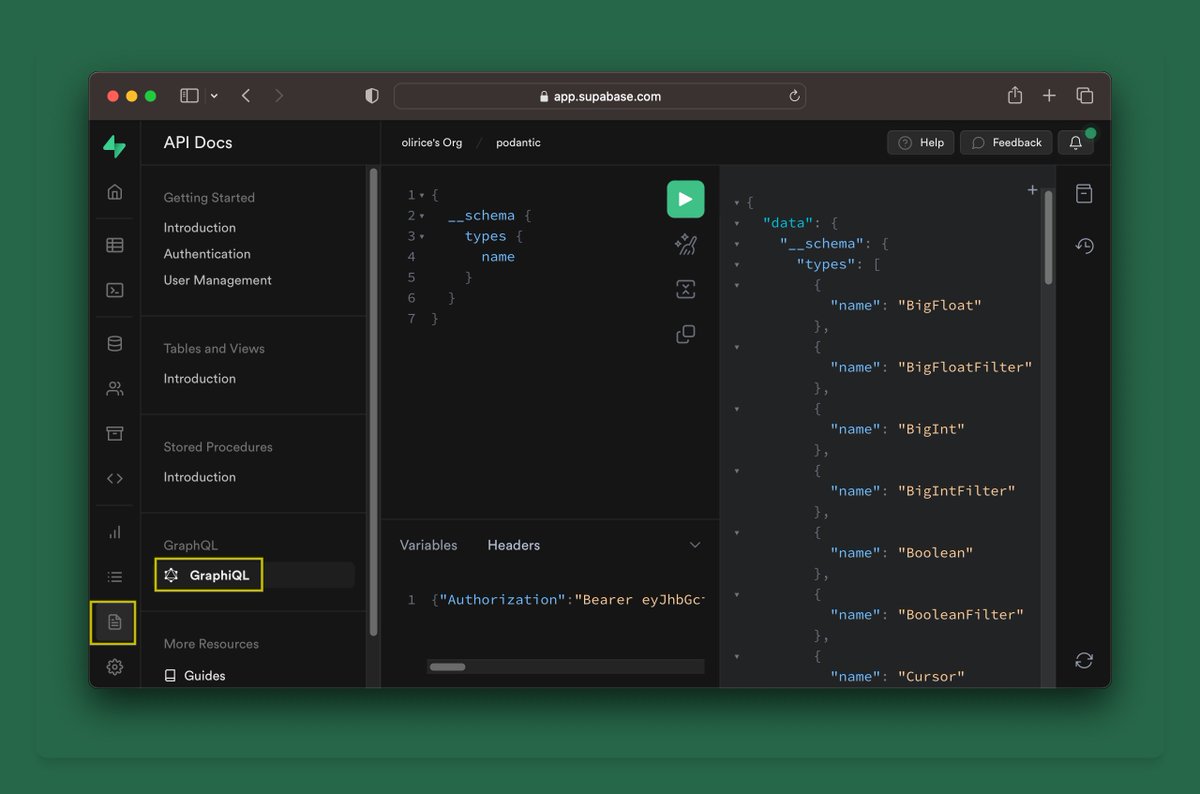Click the response pane vertical scrollbar
The height and width of the screenshot is (794, 1200).
[1048, 237]
